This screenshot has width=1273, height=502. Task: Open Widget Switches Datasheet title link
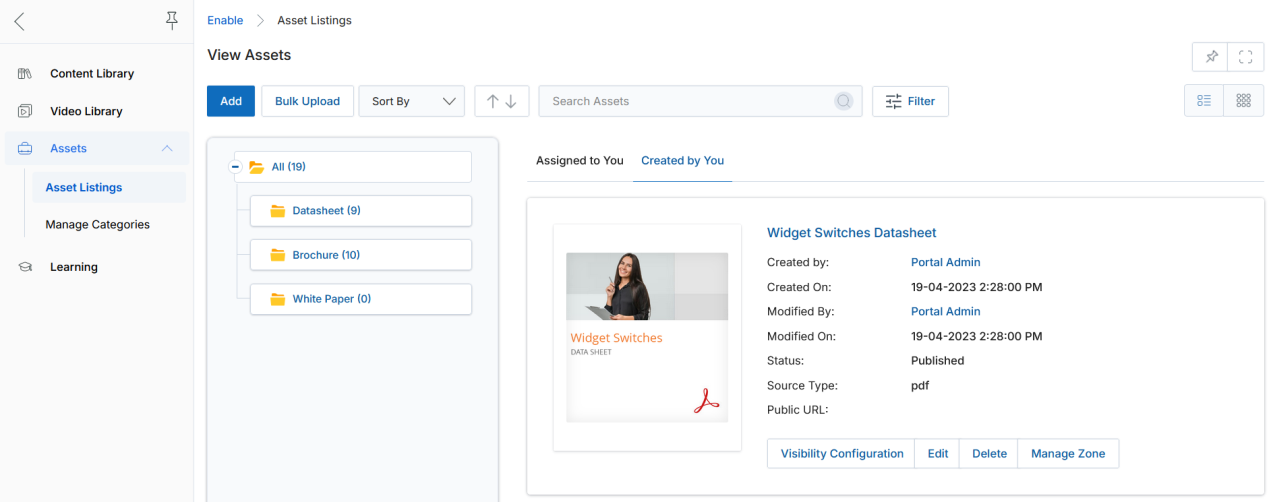tap(851, 233)
